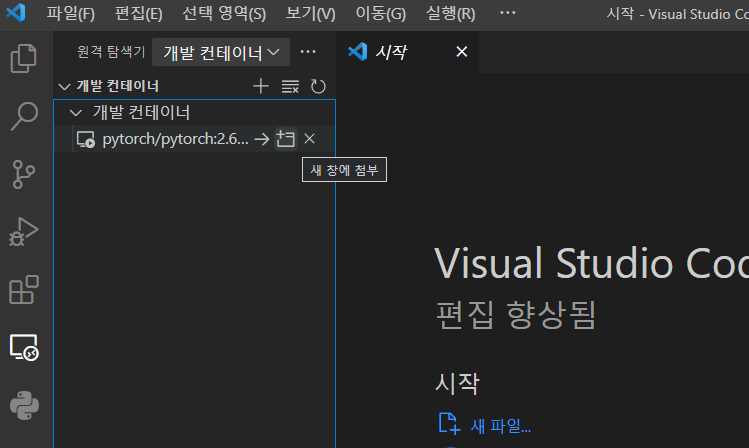Open the 편집(E) menu
This screenshot has width=749, height=448.
coord(139,14)
